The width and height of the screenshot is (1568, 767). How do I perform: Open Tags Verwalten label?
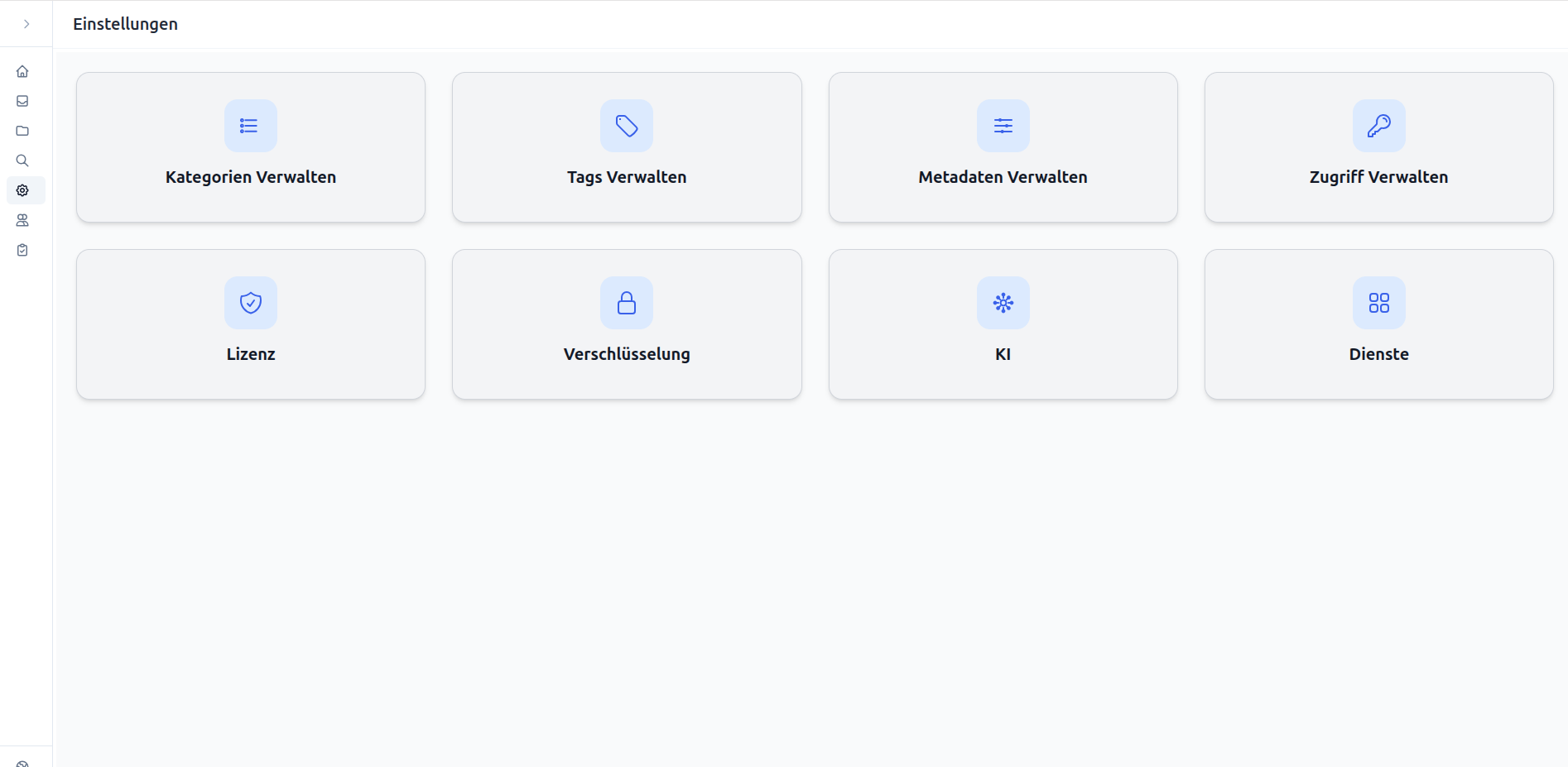627,177
